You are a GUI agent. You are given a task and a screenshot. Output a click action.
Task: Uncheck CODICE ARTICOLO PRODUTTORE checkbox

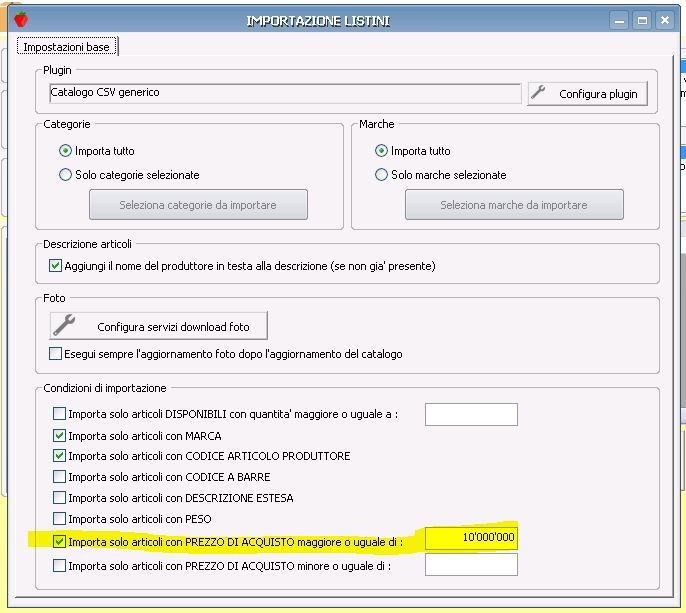59,456
